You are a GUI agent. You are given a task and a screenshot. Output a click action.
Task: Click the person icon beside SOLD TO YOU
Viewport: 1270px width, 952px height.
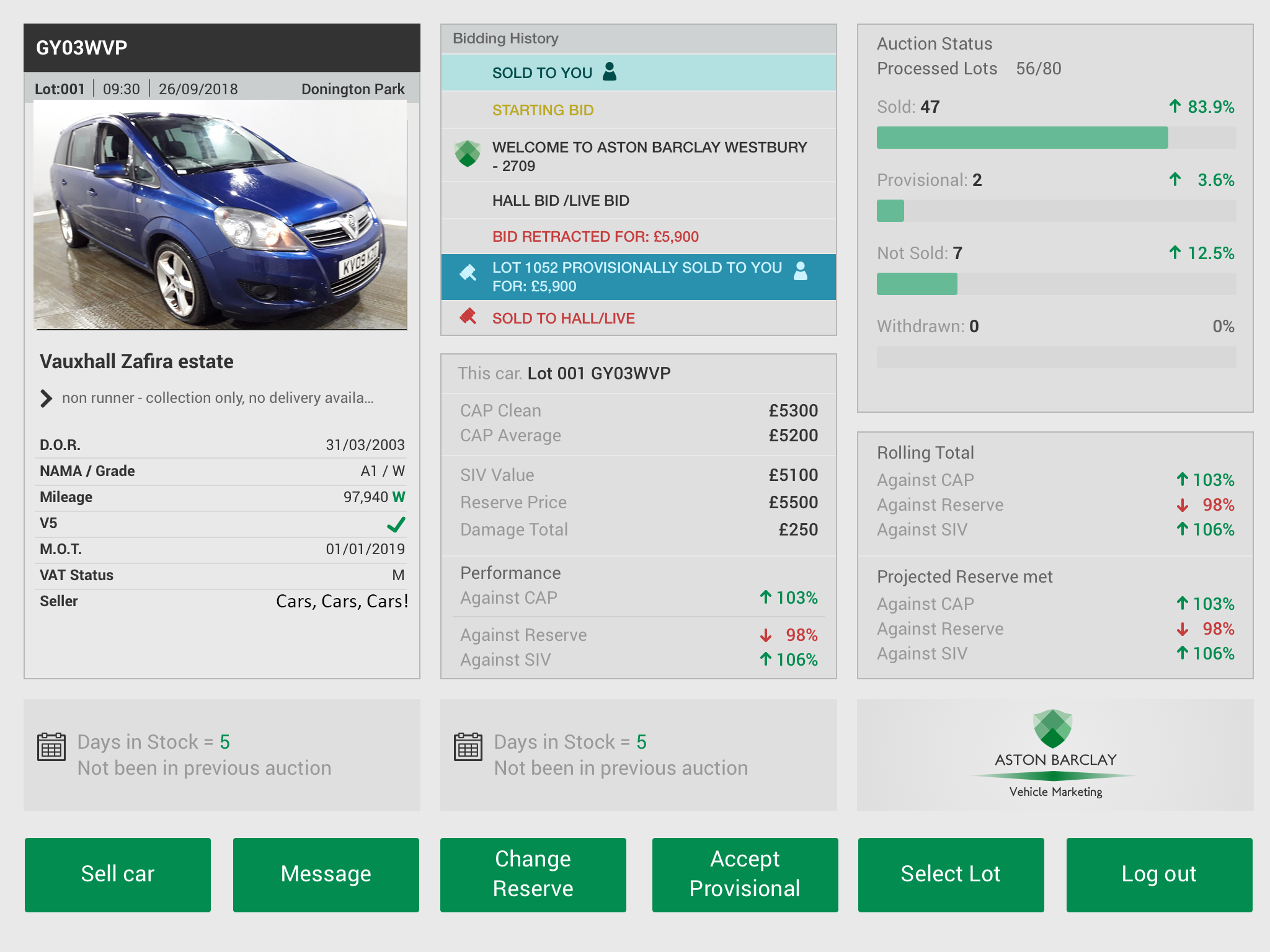pyautogui.click(x=610, y=72)
